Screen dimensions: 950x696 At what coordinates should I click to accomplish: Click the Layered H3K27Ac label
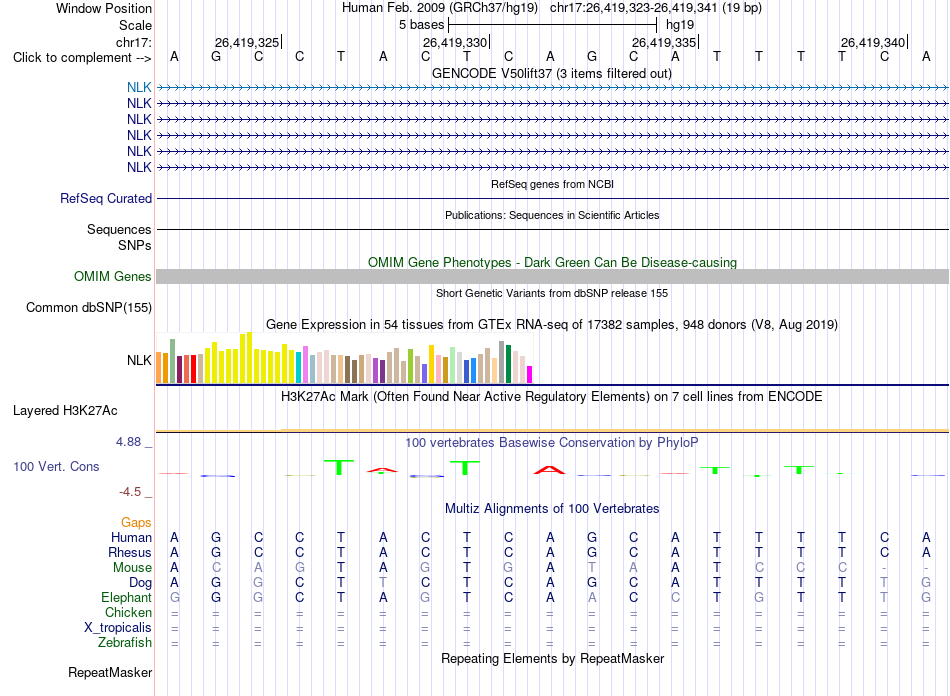coord(65,411)
